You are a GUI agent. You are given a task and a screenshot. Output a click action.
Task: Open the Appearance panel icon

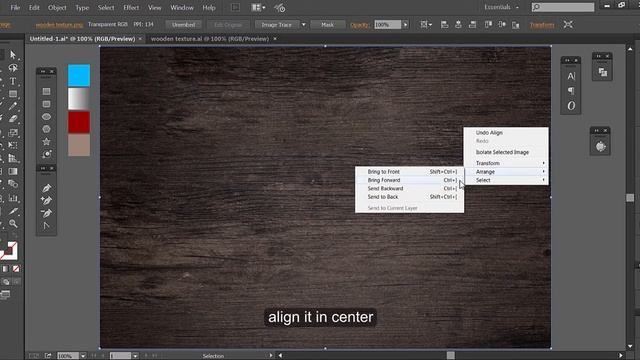click(x=600, y=147)
